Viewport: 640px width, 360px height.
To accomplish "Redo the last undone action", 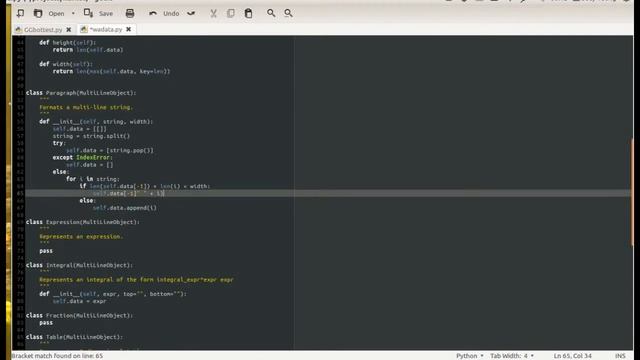I will [x=191, y=13].
